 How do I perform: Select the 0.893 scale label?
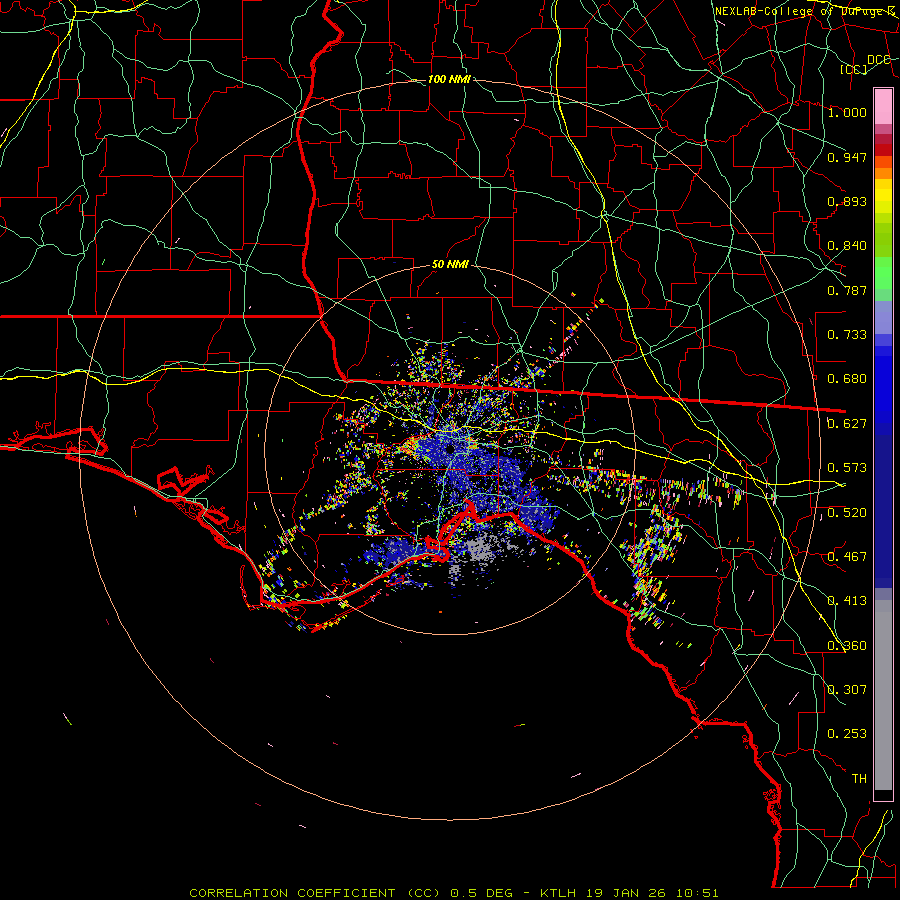coord(847,201)
